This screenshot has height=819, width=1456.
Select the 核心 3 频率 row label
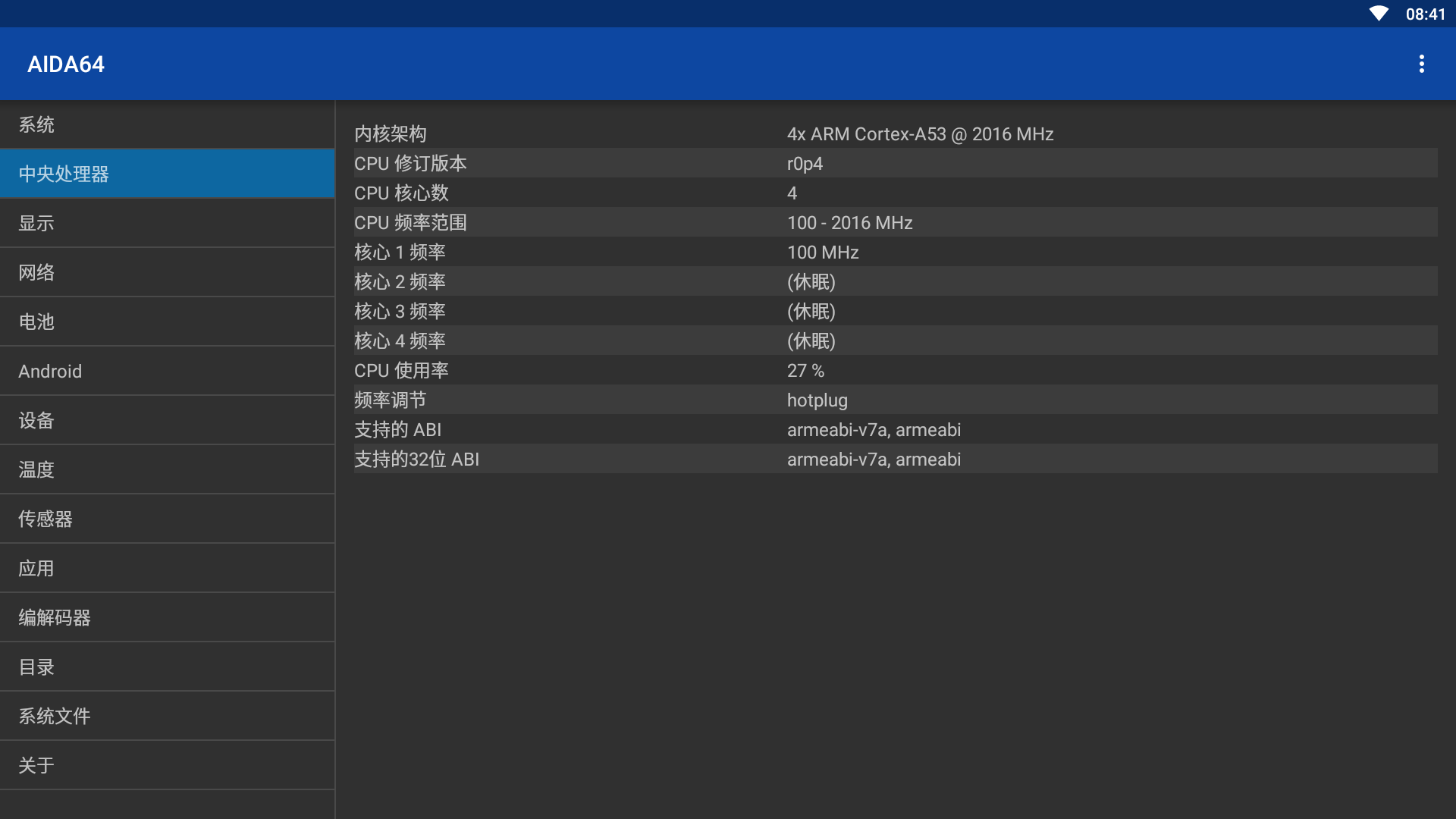tap(400, 312)
